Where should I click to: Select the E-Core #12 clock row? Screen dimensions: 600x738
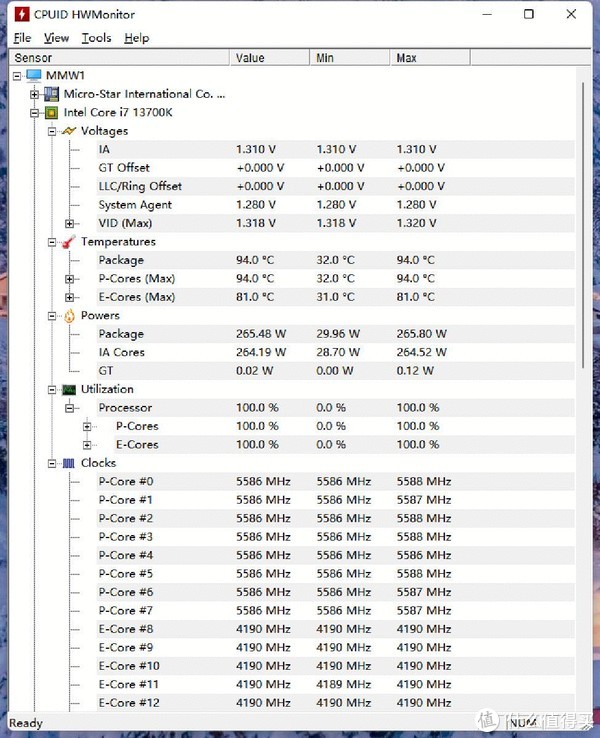pos(336,703)
